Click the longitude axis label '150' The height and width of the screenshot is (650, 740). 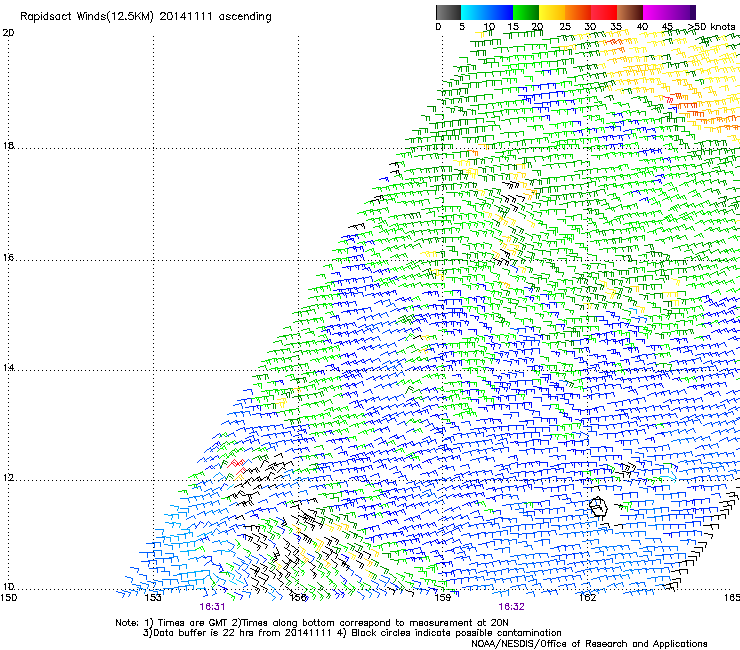[9, 598]
